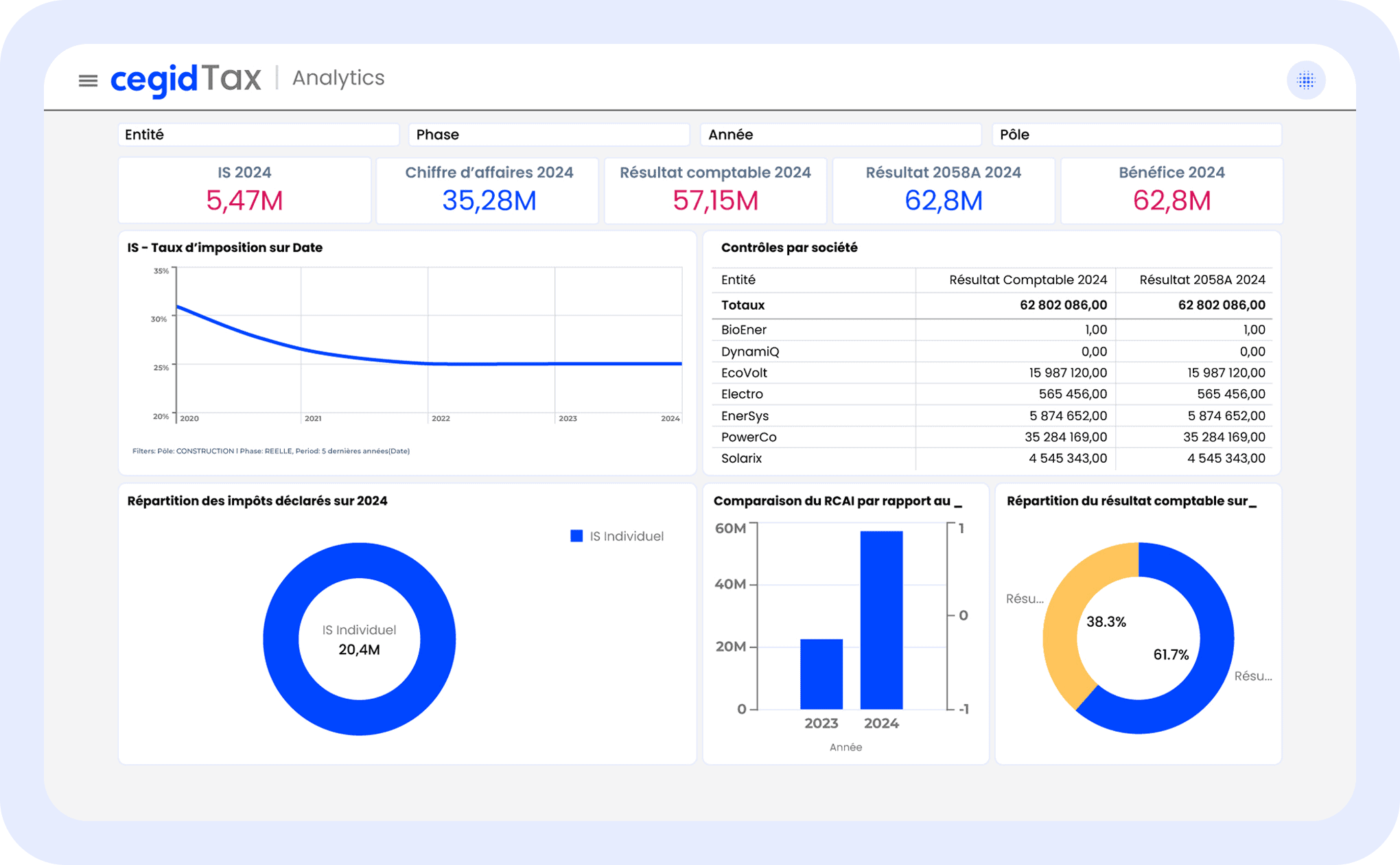Toggle the IS Individuel legend square
1400x865 pixels.
pos(576,536)
